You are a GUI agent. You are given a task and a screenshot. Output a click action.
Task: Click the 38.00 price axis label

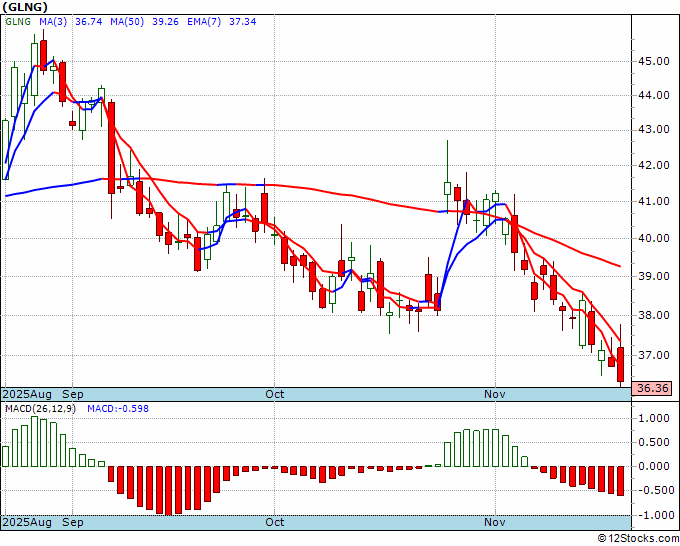click(x=653, y=315)
